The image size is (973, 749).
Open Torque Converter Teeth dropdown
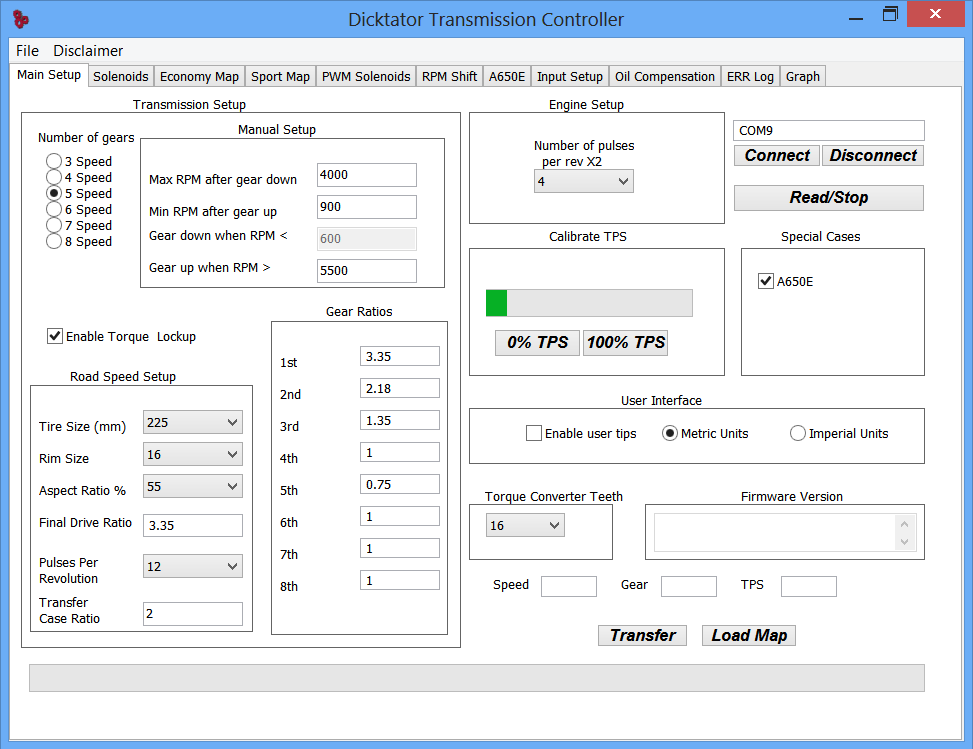[525, 526]
